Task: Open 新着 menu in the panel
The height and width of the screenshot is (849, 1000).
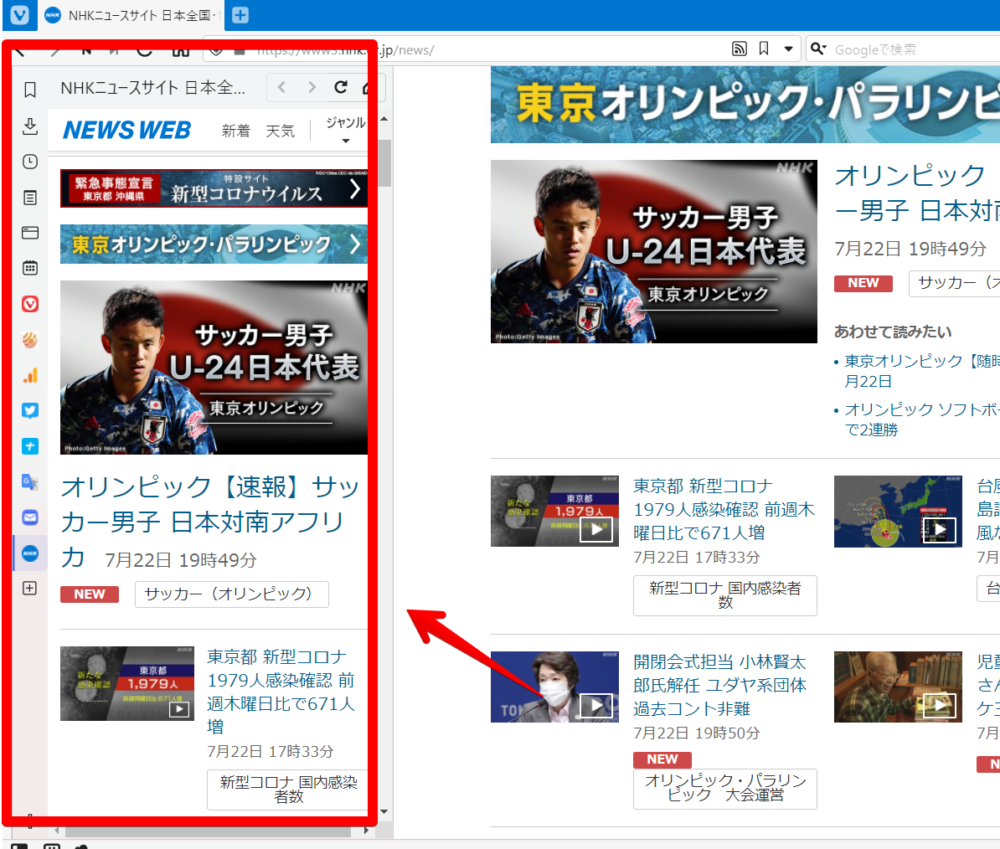Action: point(235,131)
